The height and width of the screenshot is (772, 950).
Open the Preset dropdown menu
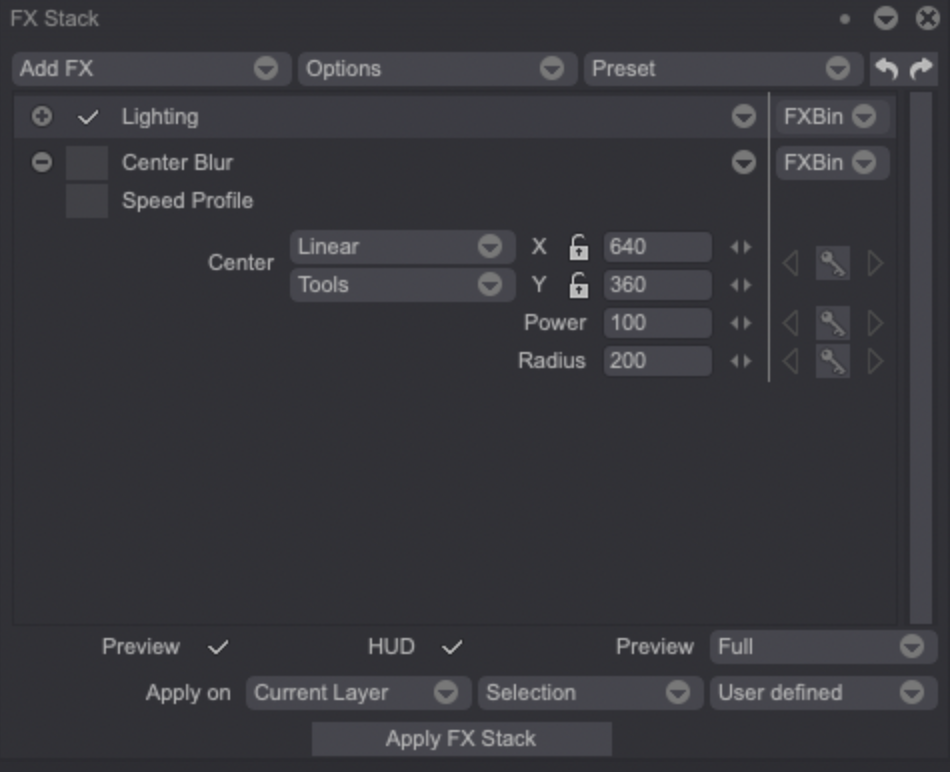(x=723, y=68)
